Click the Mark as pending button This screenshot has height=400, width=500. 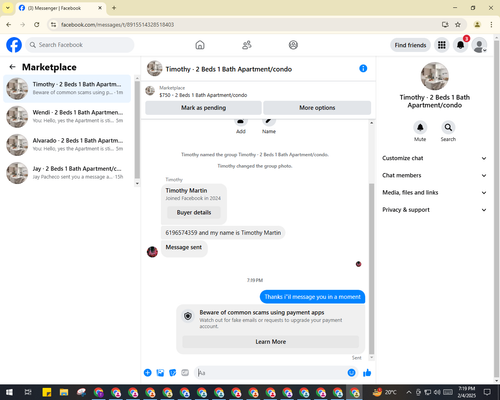click(203, 108)
